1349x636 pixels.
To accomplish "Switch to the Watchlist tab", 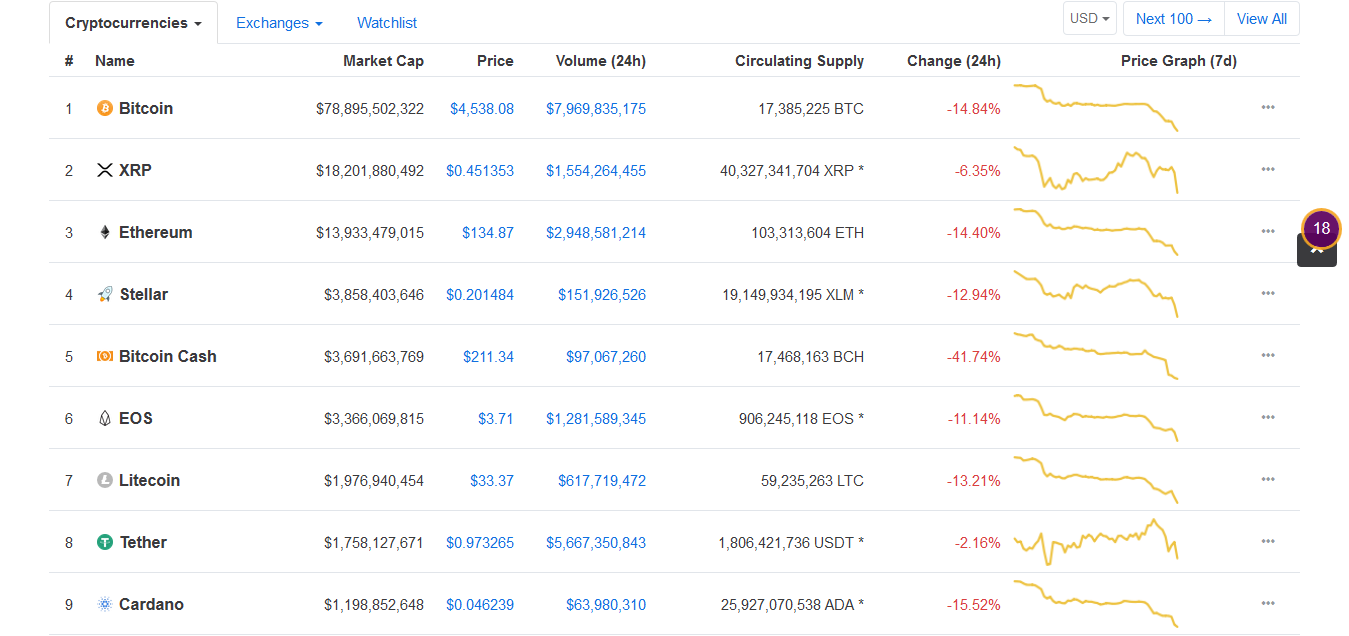I will (387, 22).
